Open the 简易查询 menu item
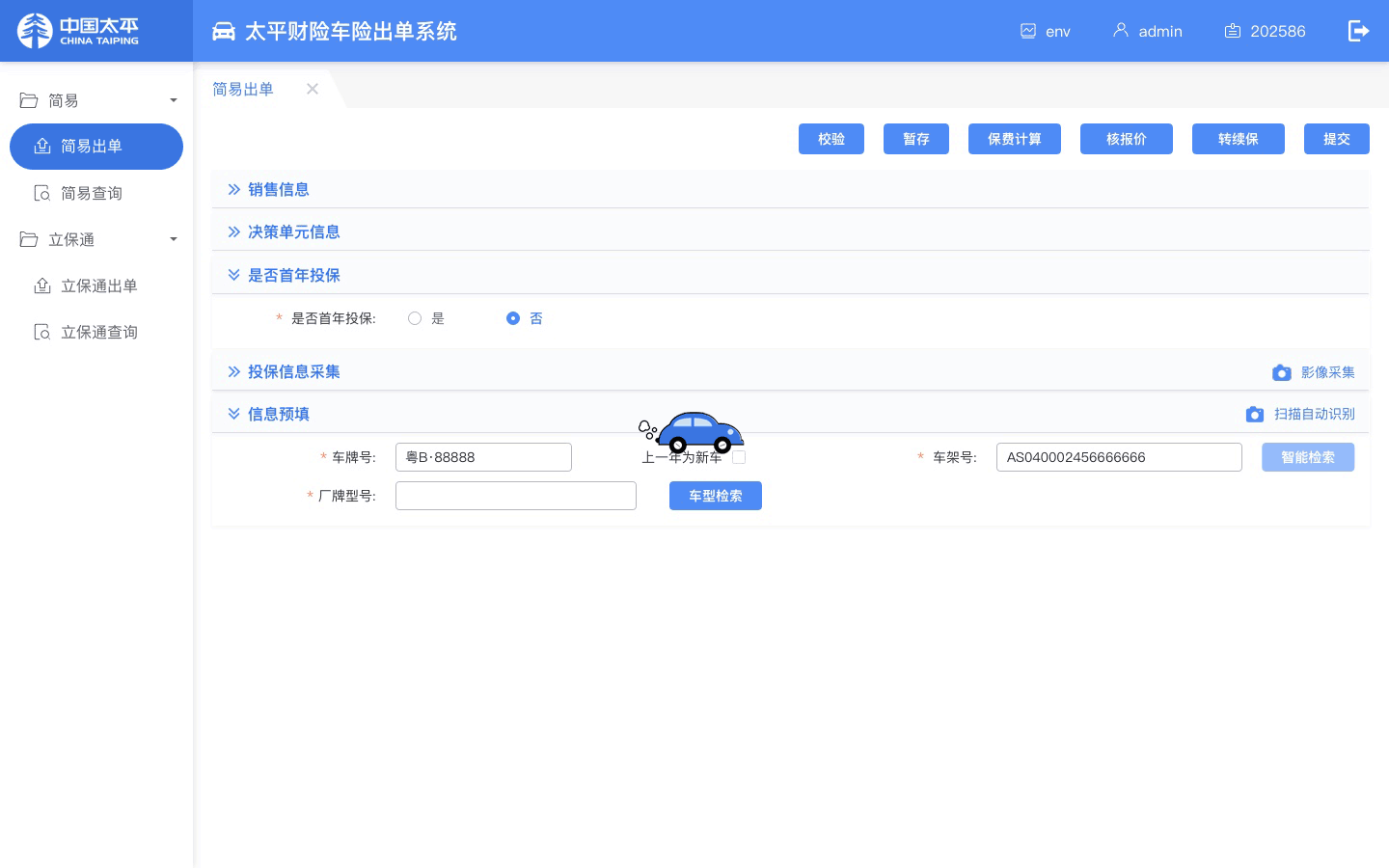 tap(92, 193)
